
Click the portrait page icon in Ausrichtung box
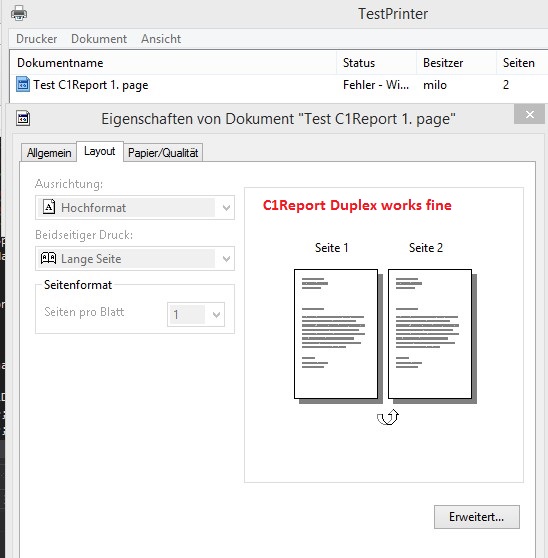(x=49, y=207)
